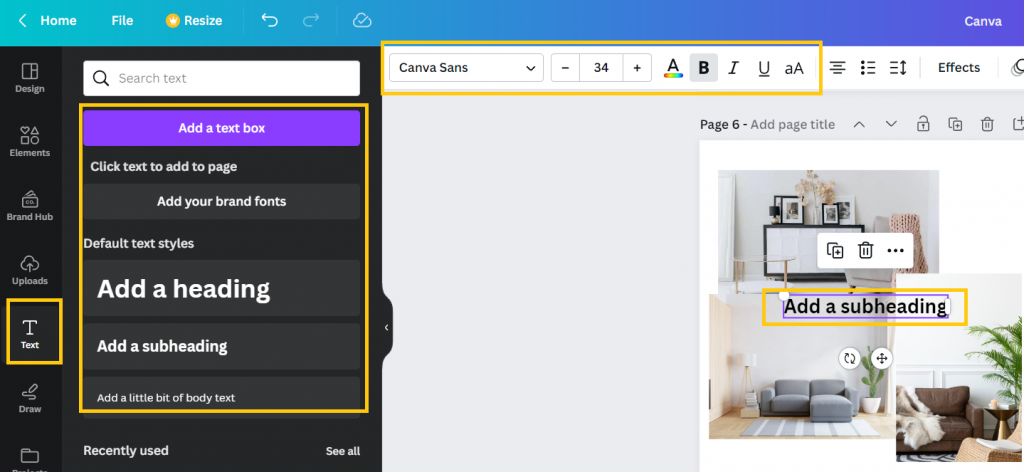Duplicate selected text via floating toolbar
Screen dimensions: 1024x472
coord(835,250)
